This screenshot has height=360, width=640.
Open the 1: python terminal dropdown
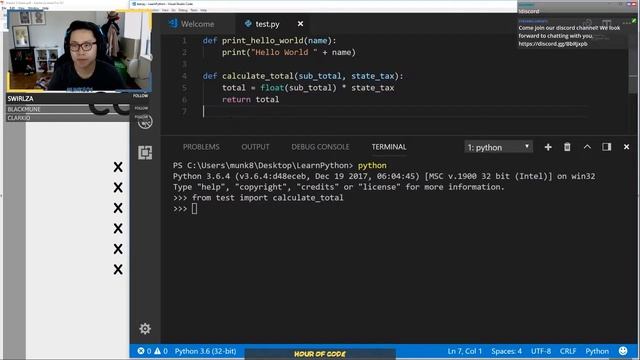pos(498,147)
